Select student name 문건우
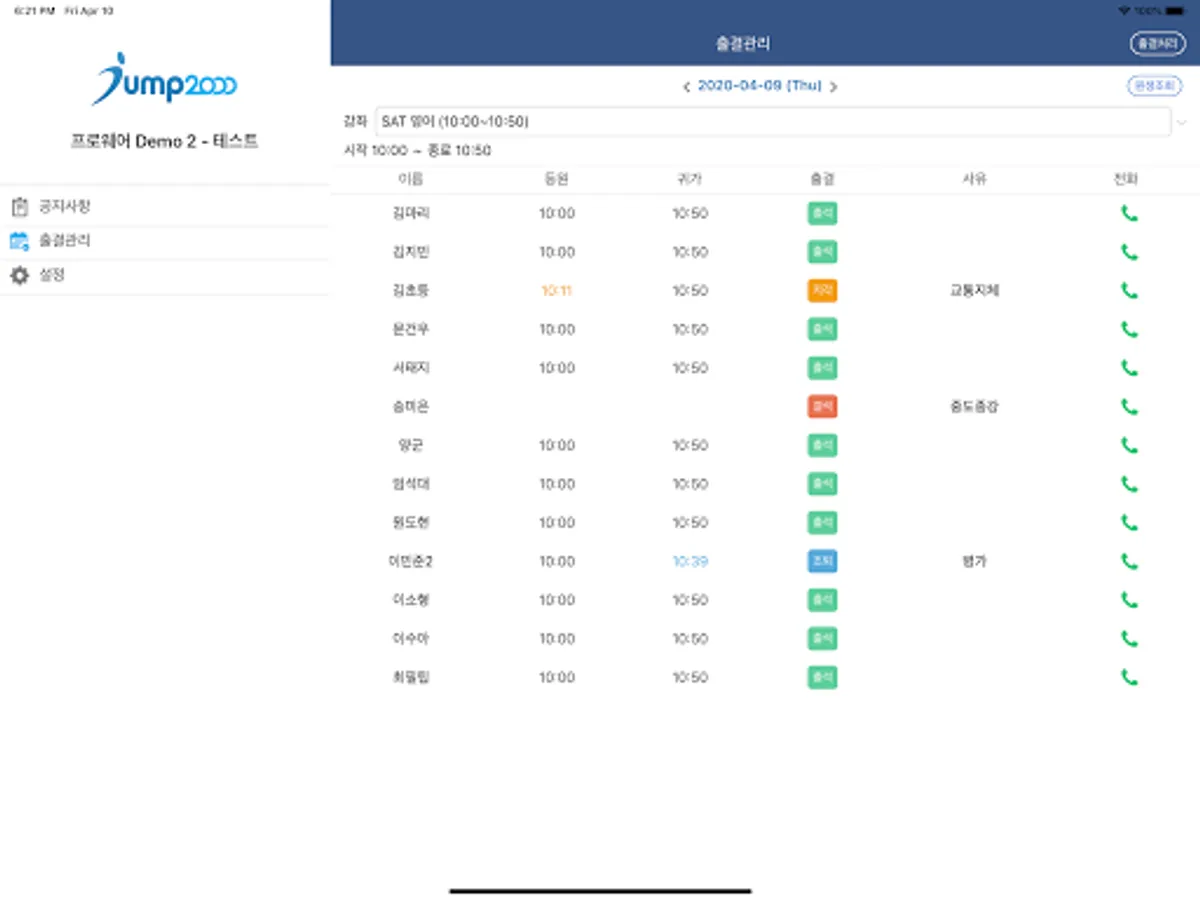 click(x=411, y=329)
